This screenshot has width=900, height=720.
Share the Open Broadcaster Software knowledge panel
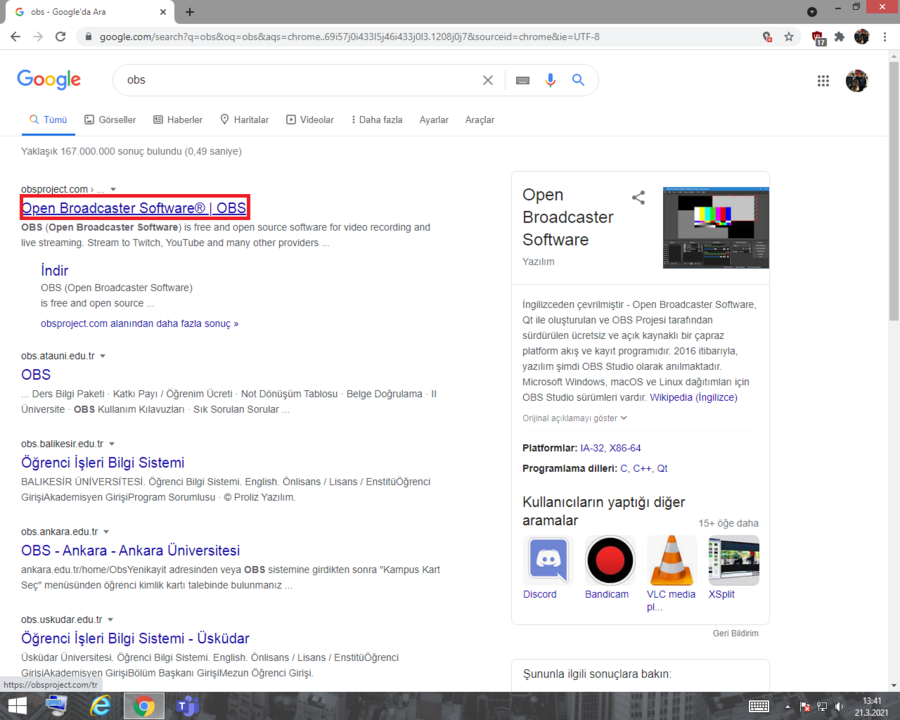[638, 198]
